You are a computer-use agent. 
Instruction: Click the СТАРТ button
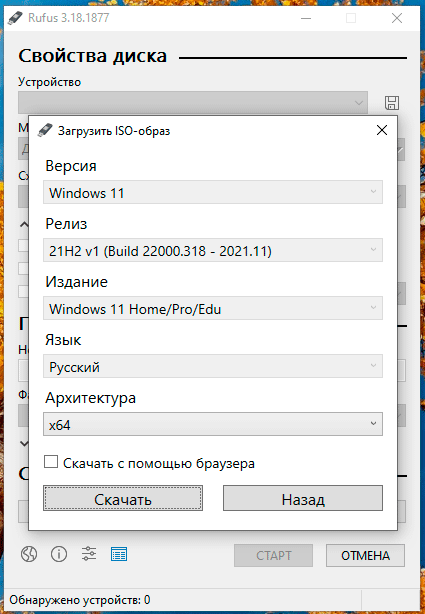click(x=273, y=555)
